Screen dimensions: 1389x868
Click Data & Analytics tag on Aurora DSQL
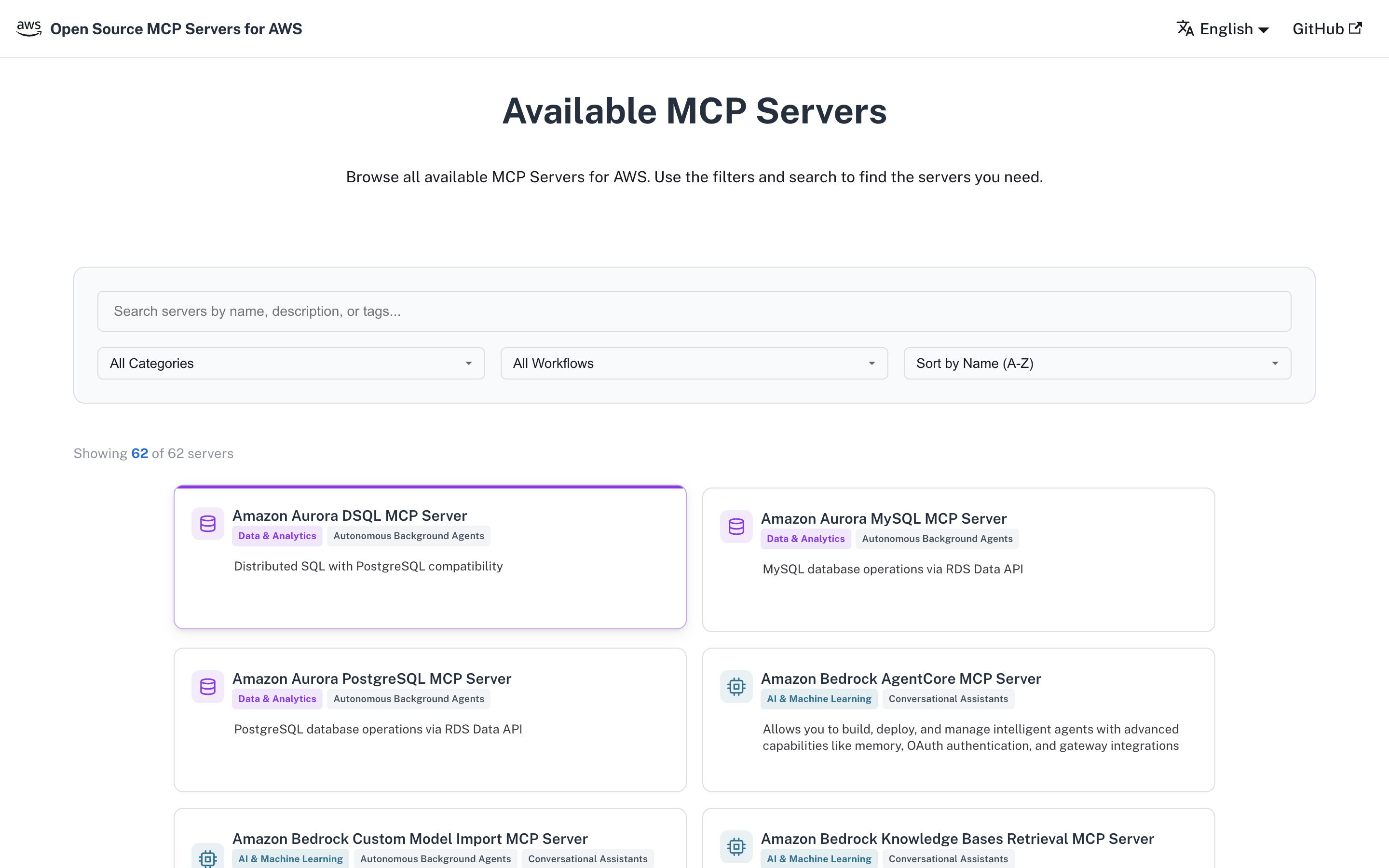click(x=277, y=536)
